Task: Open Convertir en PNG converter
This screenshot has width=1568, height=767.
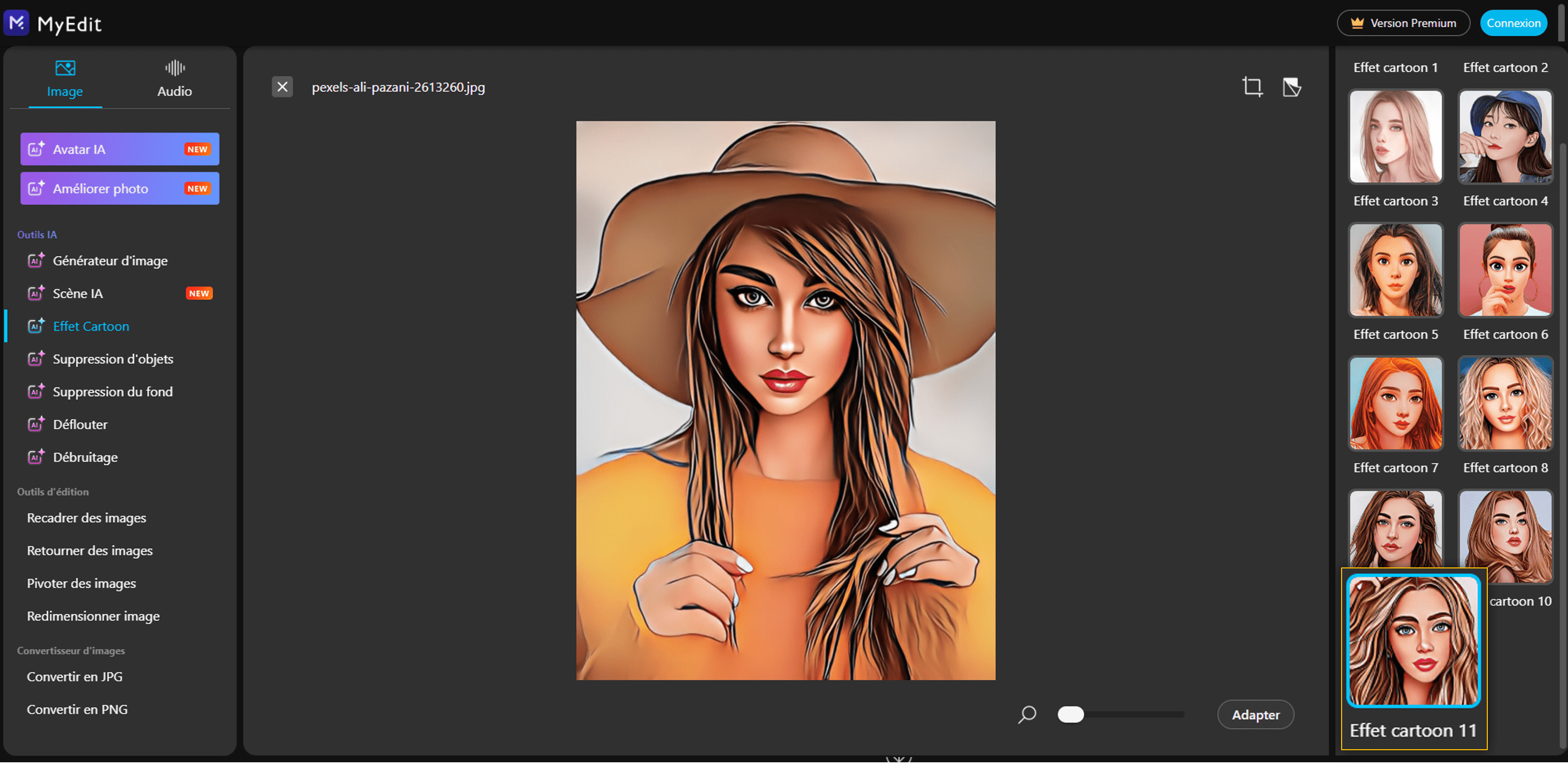Action: (77, 709)
